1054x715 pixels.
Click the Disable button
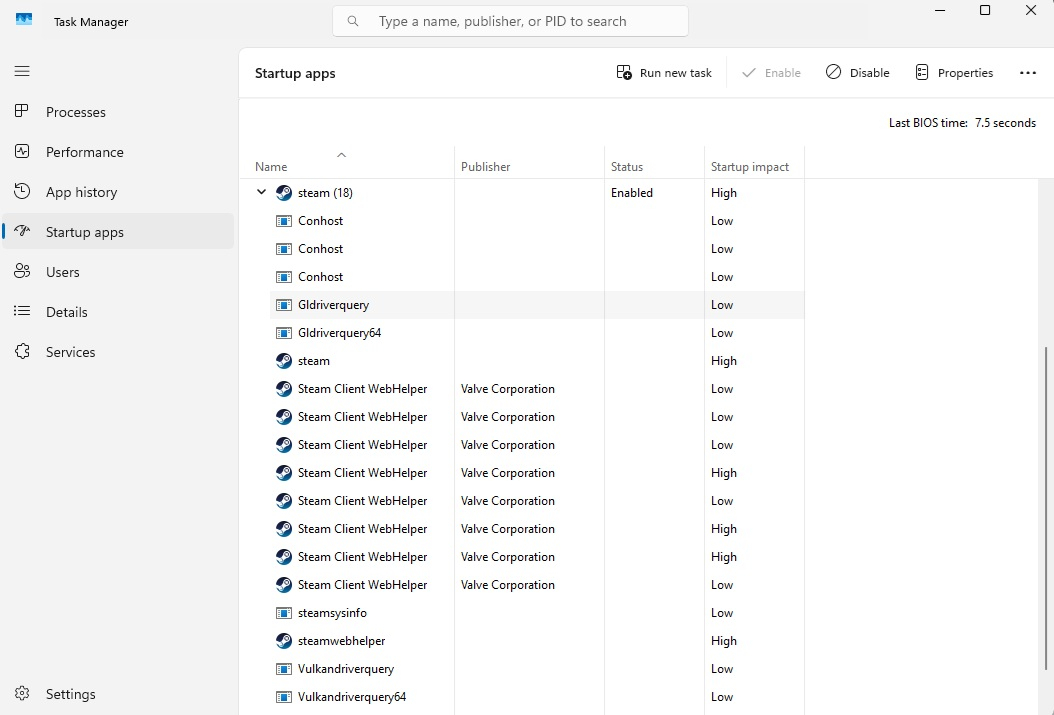tap(858, 73)
